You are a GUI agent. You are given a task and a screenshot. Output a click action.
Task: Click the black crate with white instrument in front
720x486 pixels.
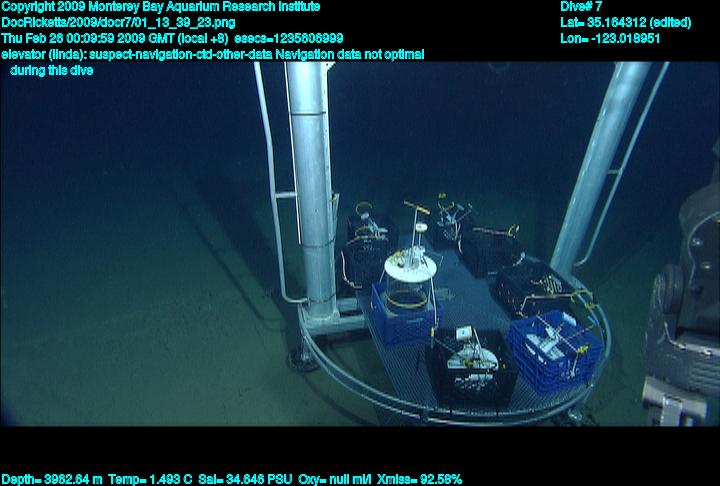pyautogui.click(x=472, y=367)
